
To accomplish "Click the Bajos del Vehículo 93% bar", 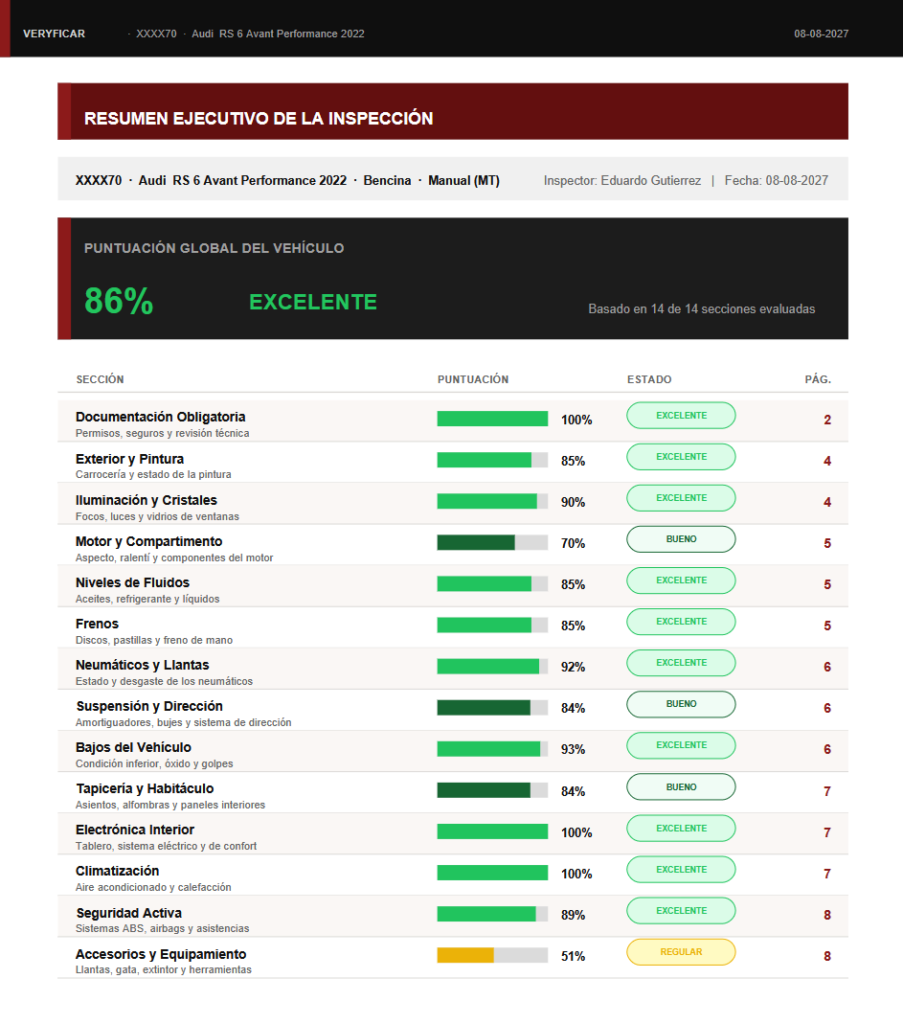I will 492,749.
